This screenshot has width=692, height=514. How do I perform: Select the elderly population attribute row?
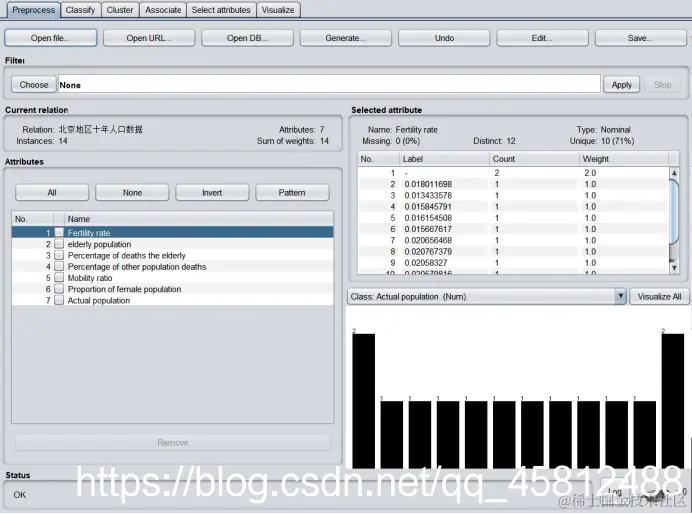click(173, 244)
